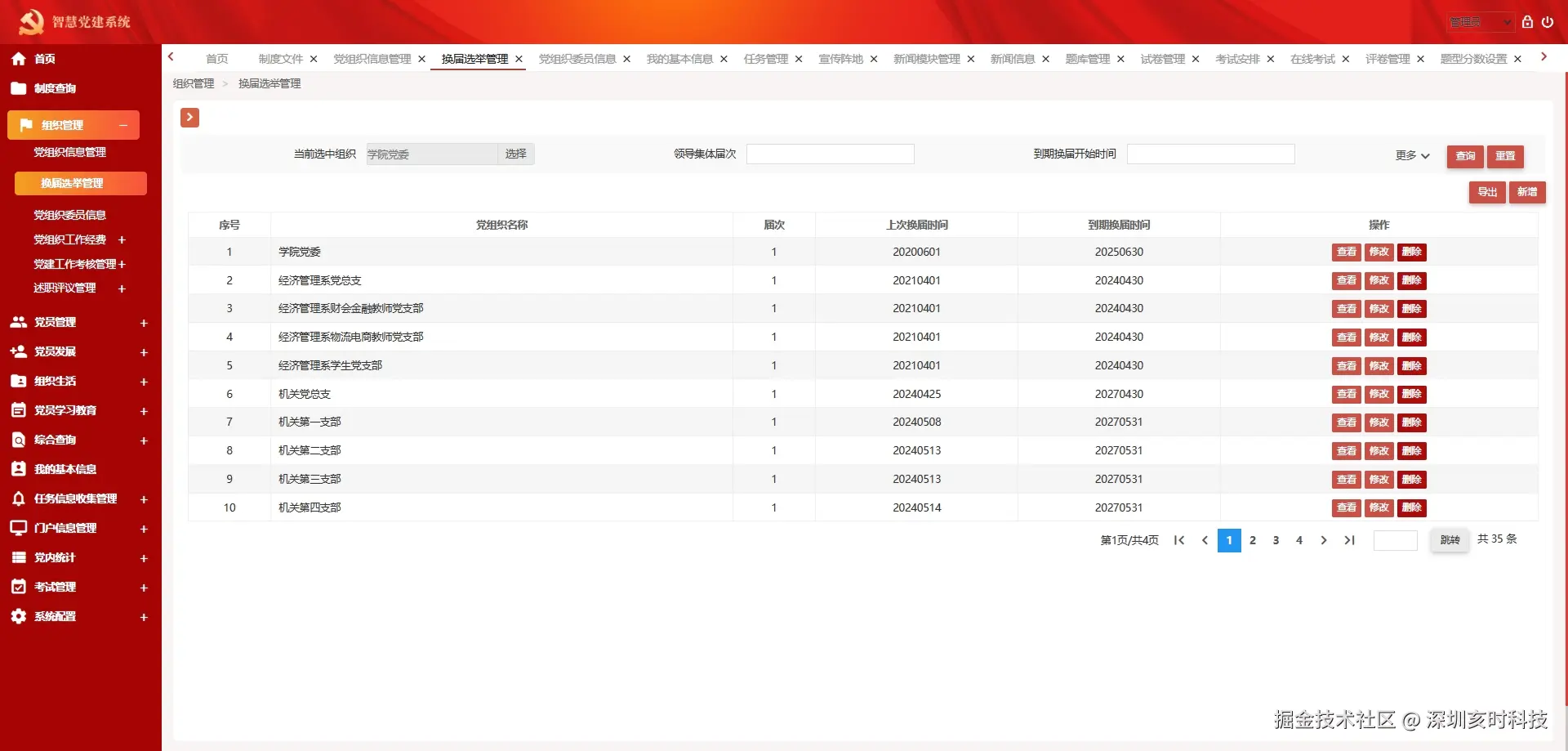Close the 任务管理 tab
The height and width of the screenshot is (751, 1568).
point(799,59)
